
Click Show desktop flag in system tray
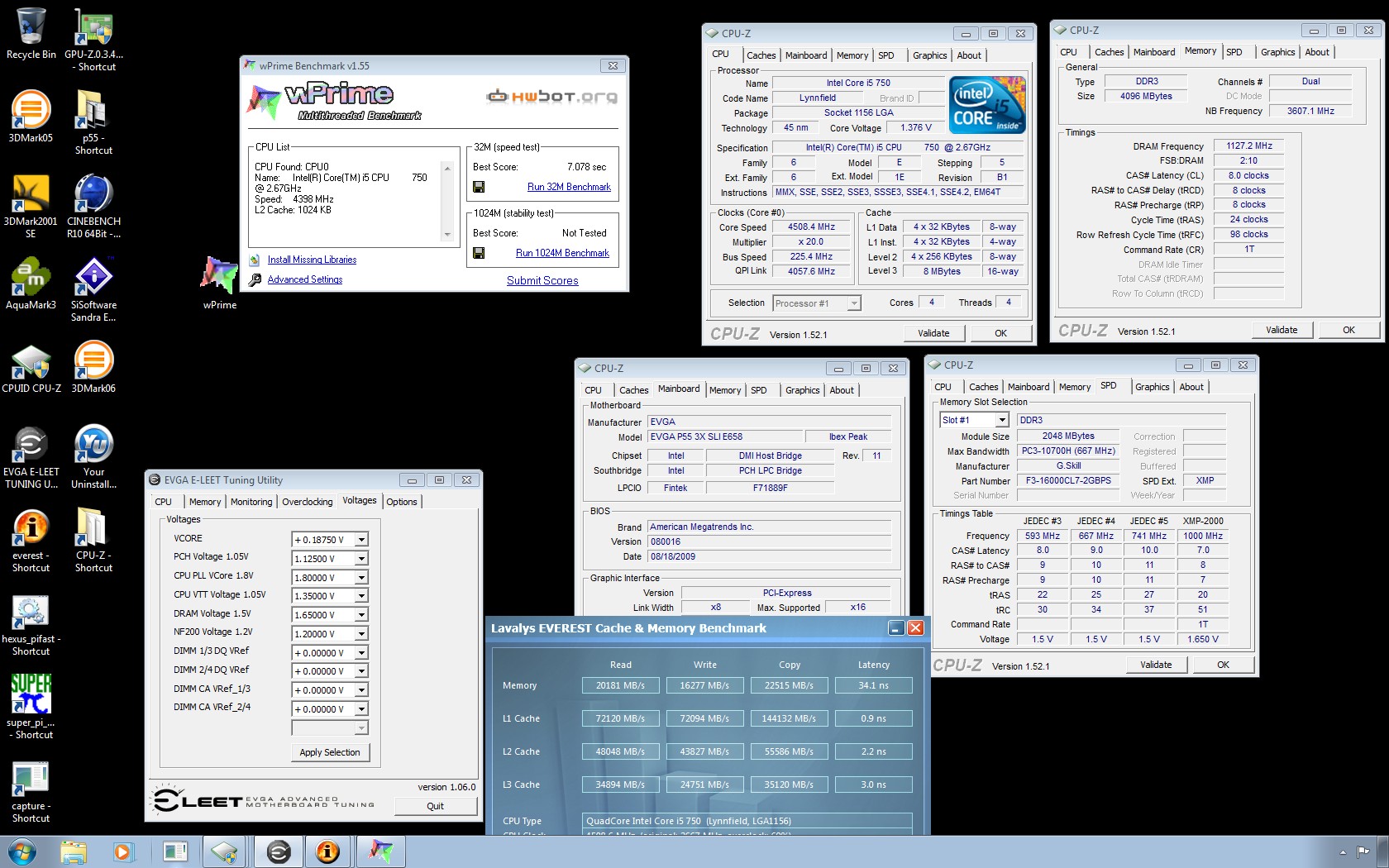click(1362, 851)
